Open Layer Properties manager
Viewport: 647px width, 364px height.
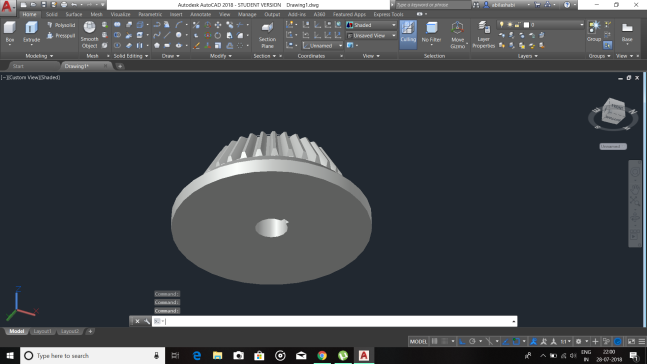[x=483, y=35]
